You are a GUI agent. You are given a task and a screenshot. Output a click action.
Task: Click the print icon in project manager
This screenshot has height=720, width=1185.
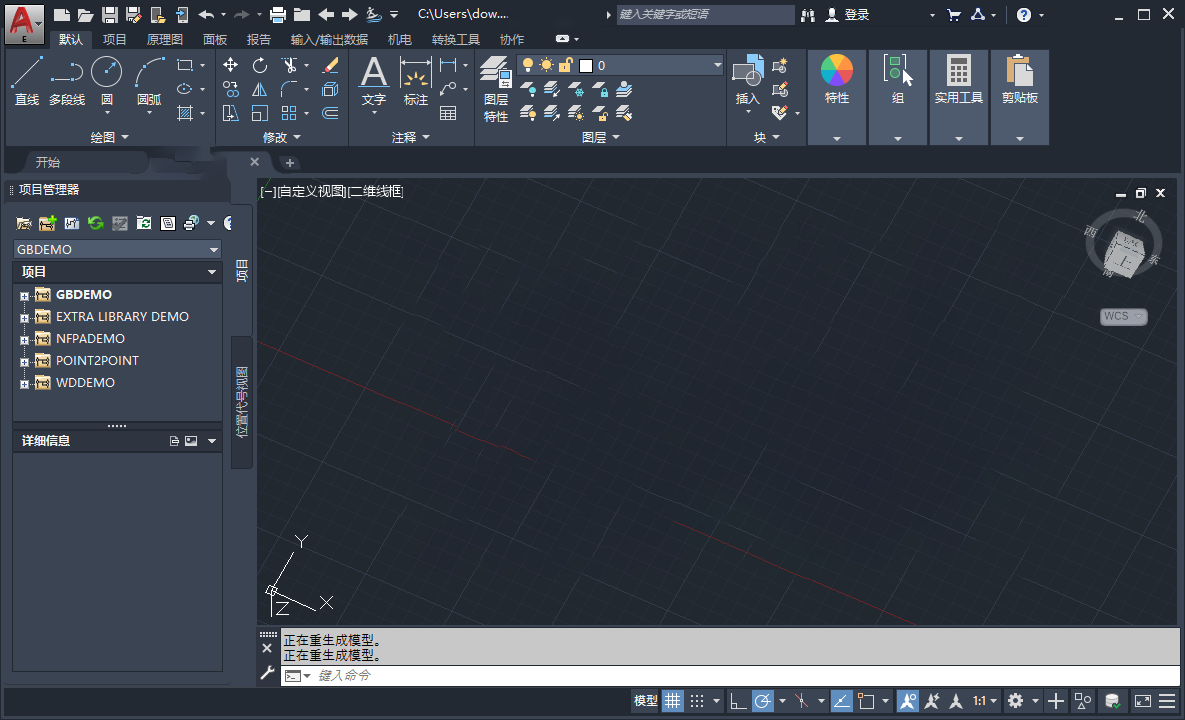(x=191, y=223)
